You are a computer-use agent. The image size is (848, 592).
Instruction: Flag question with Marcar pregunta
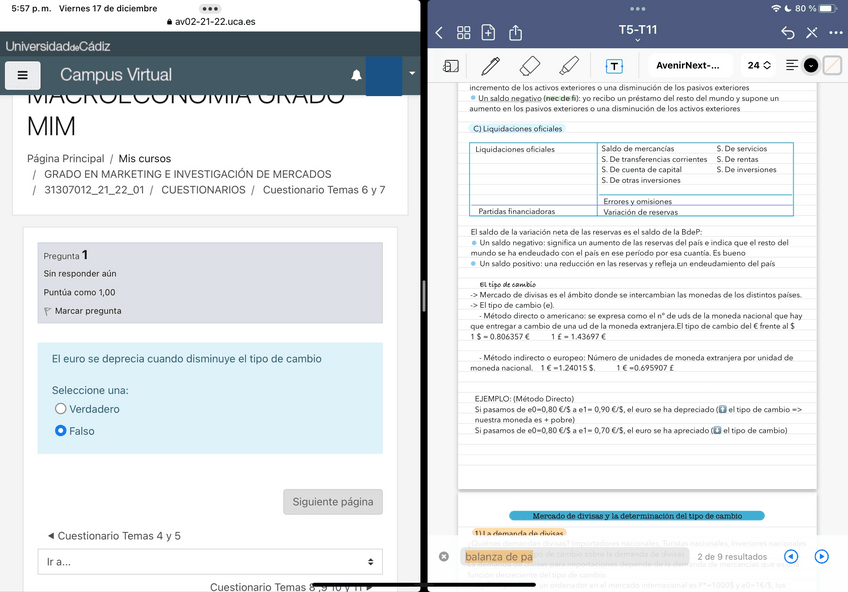tap(83, 311)
